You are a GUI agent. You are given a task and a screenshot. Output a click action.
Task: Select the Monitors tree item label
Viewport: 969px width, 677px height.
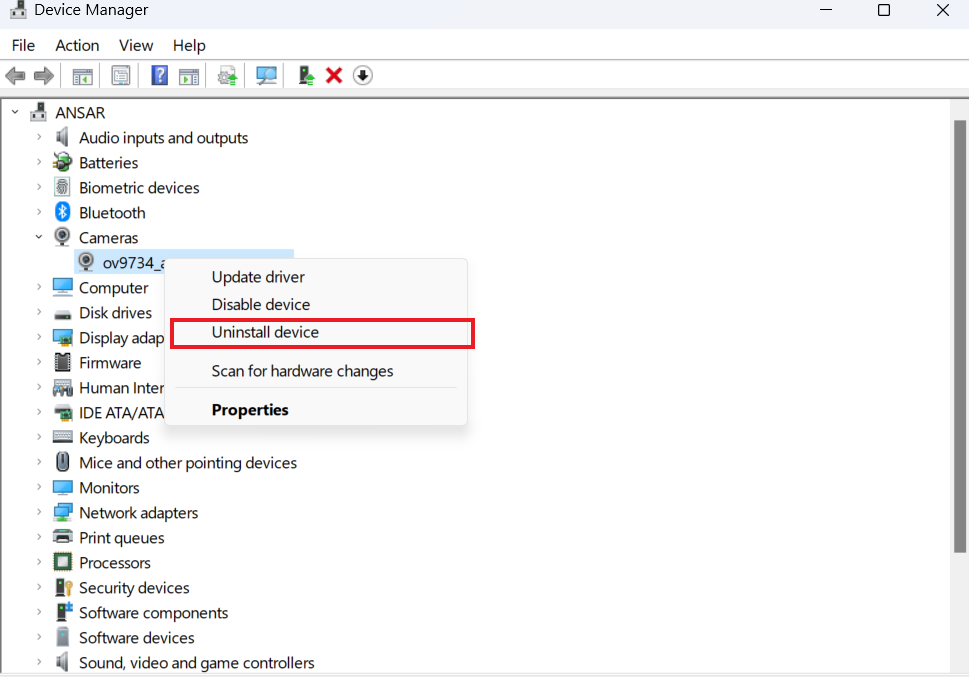[x=109, y=488]
